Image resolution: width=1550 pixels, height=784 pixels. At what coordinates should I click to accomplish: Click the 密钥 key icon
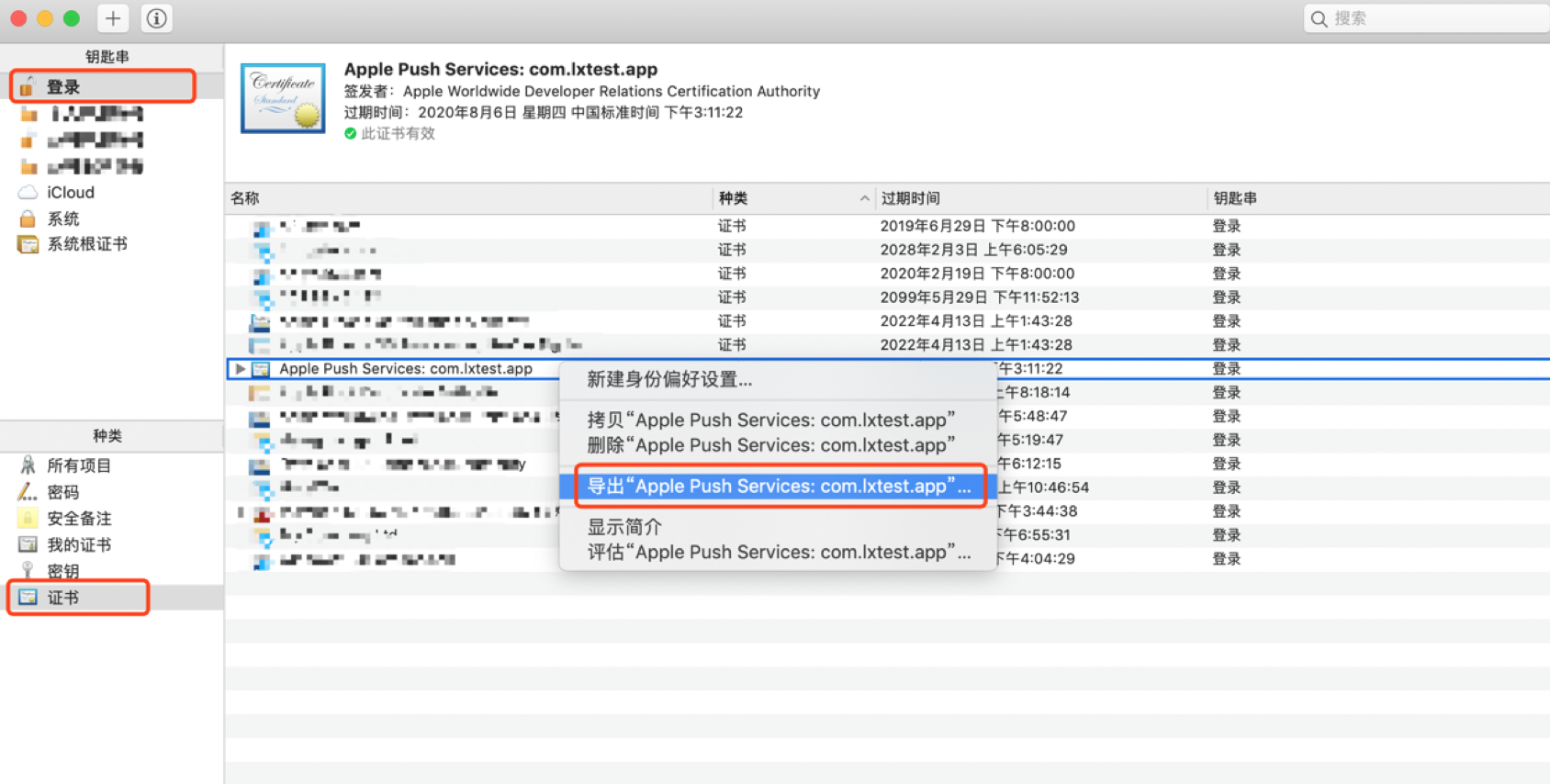coord(28,571)
